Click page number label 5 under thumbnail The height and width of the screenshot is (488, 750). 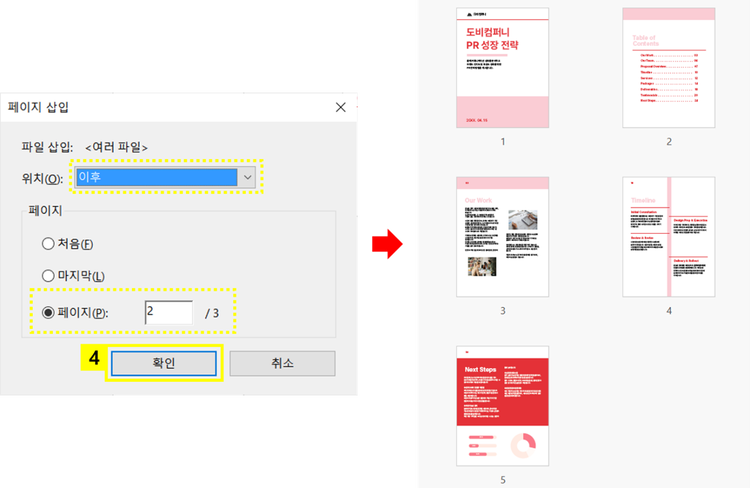(503, 479)
